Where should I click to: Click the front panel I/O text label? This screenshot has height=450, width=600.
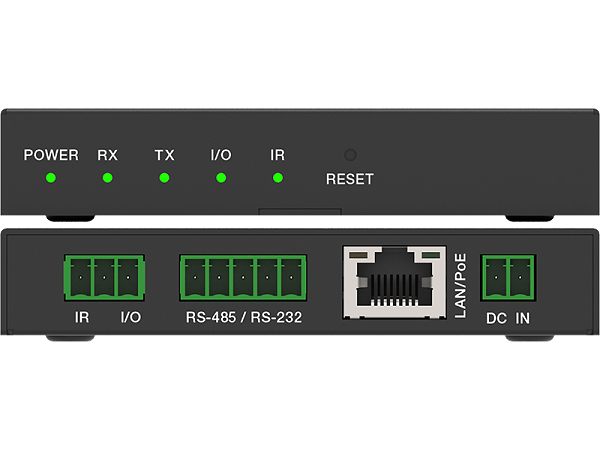pyautogui.click(x=221, y=155)
